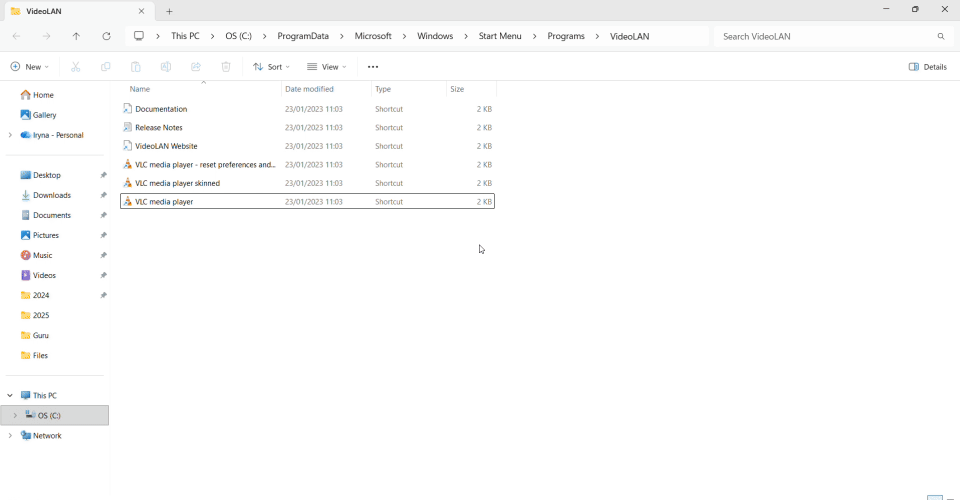Image resolution: width=960 pixels, height=500 pixels.
Task: Unpin icon next to Desktop
Action: click(103, 175)
